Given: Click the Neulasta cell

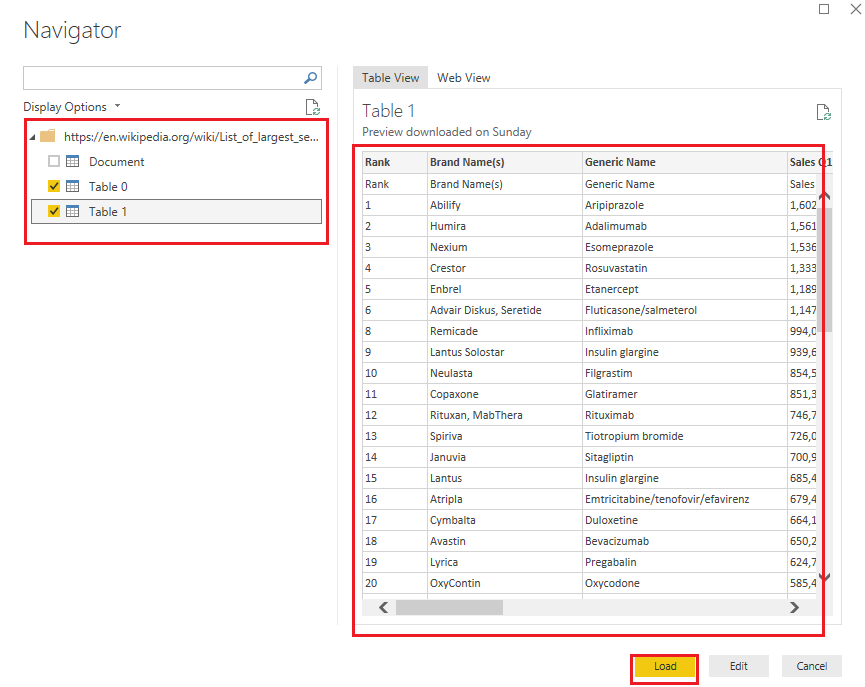Looking at the screenshot, I should tap(505, 373).
